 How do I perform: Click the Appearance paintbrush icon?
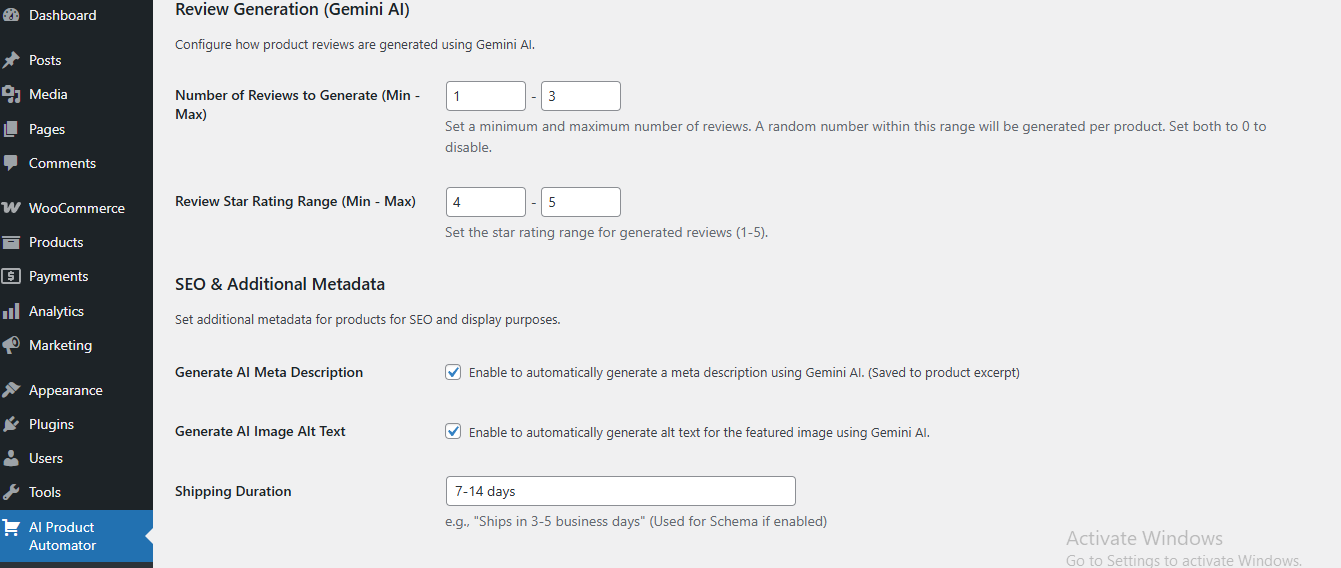tap(11, 390)
